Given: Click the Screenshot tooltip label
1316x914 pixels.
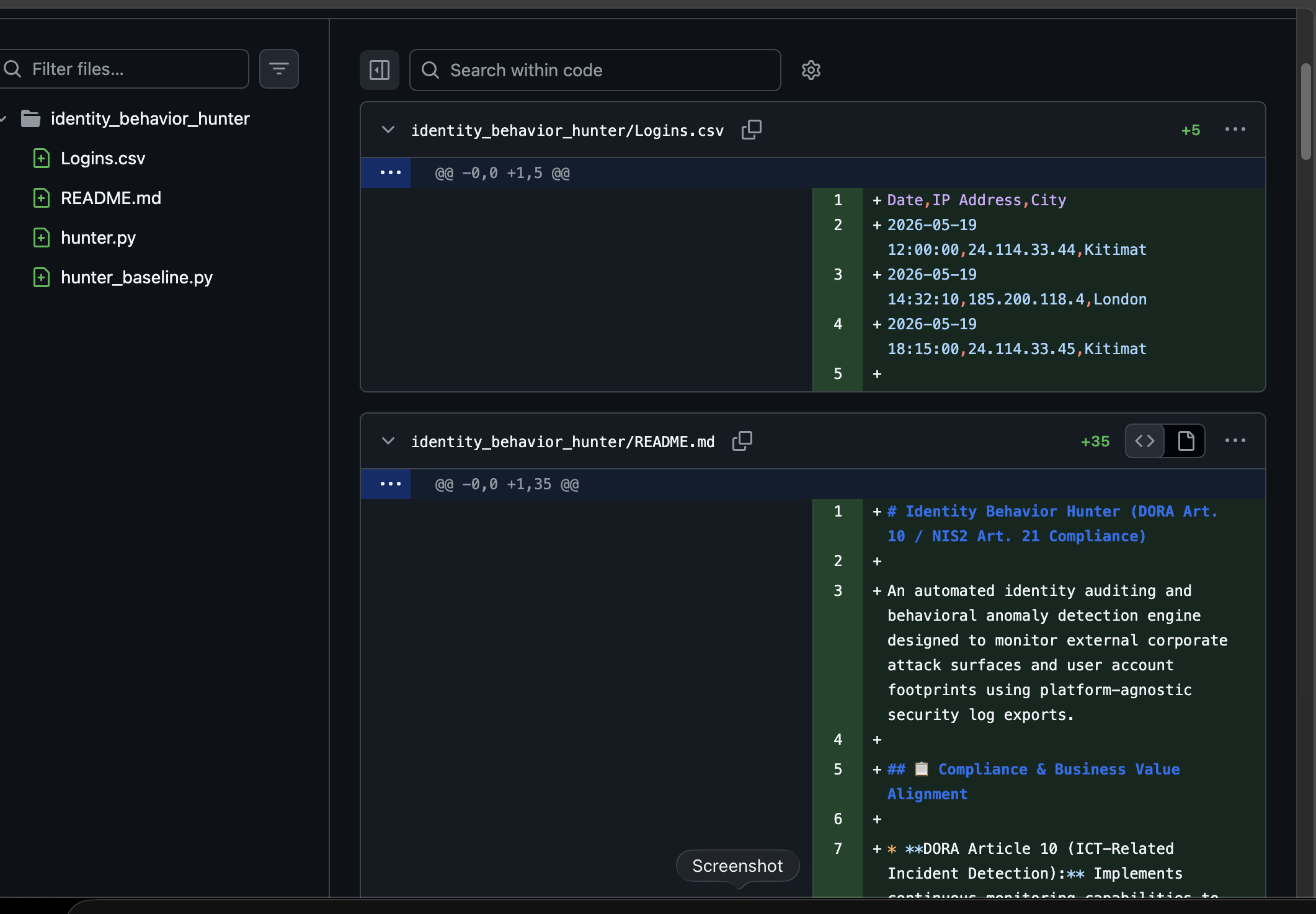Looking at the screenshot, I should point(737,866).
